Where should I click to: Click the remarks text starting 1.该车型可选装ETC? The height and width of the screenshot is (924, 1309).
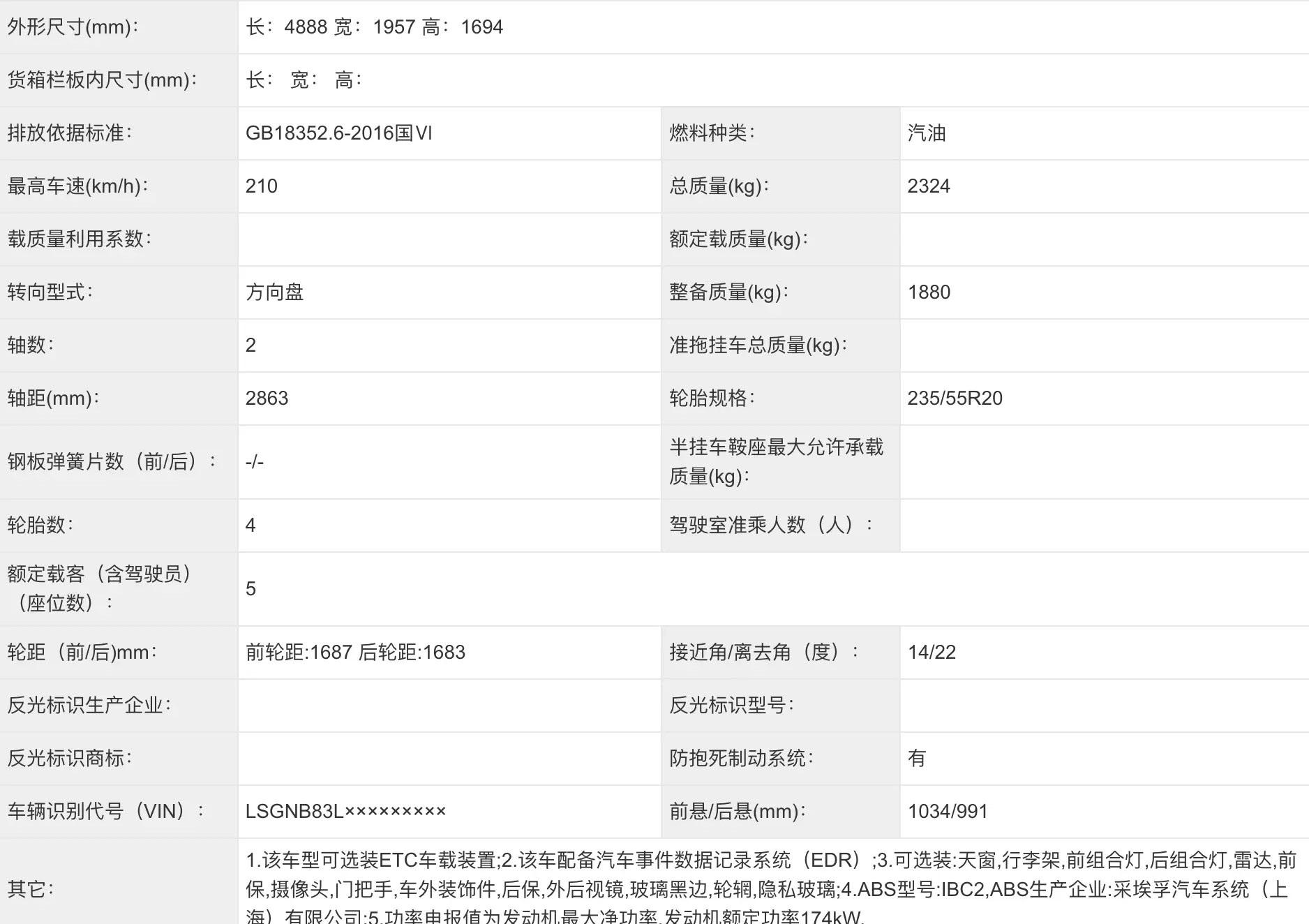point(771,888)
